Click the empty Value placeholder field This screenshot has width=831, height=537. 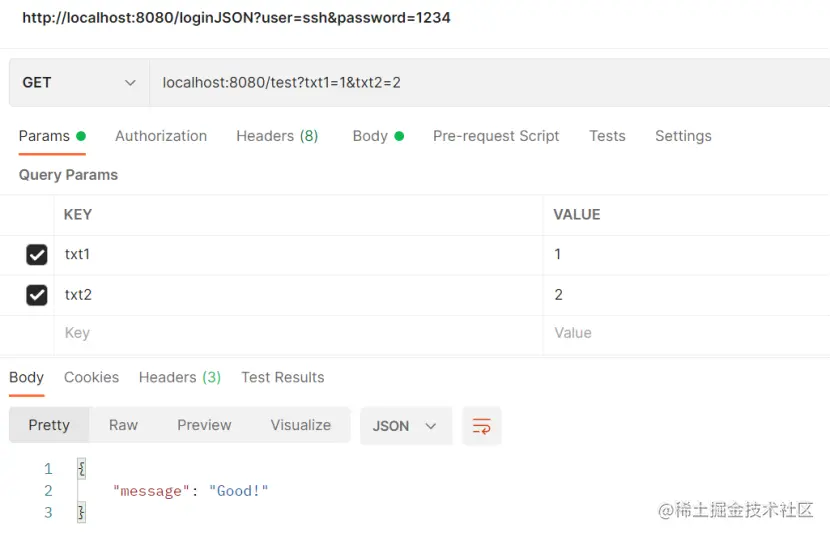(x=686, y=333)
